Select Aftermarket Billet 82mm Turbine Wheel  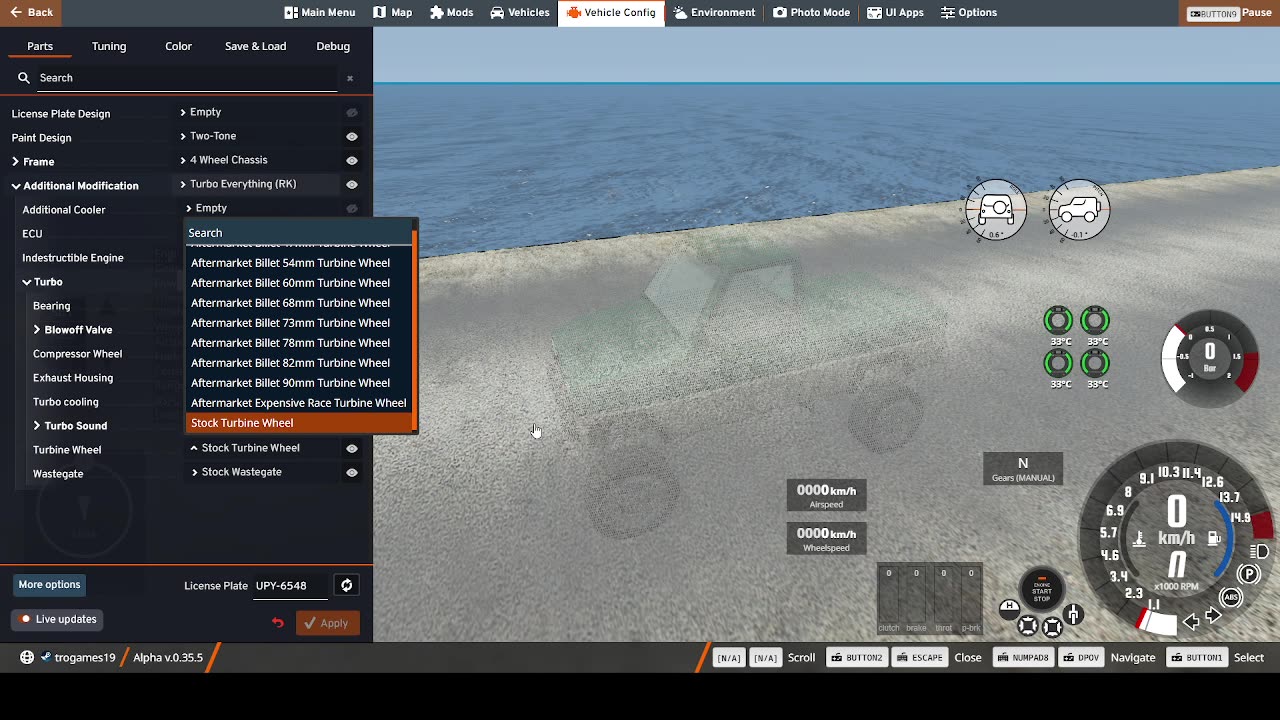(298, 363)
